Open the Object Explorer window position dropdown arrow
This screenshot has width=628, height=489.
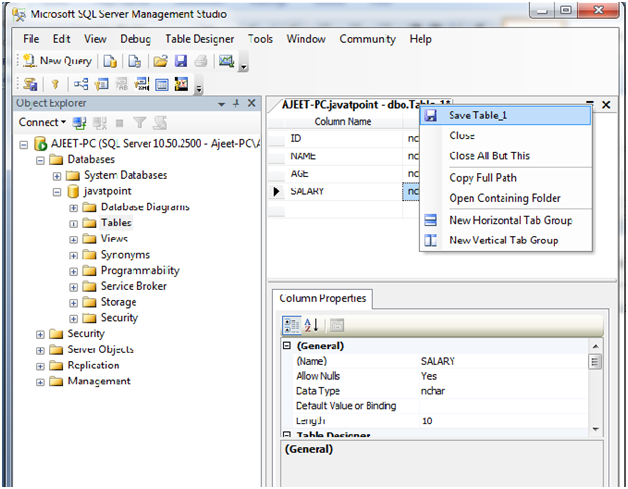pyautogui.click(x=221, y=104)
